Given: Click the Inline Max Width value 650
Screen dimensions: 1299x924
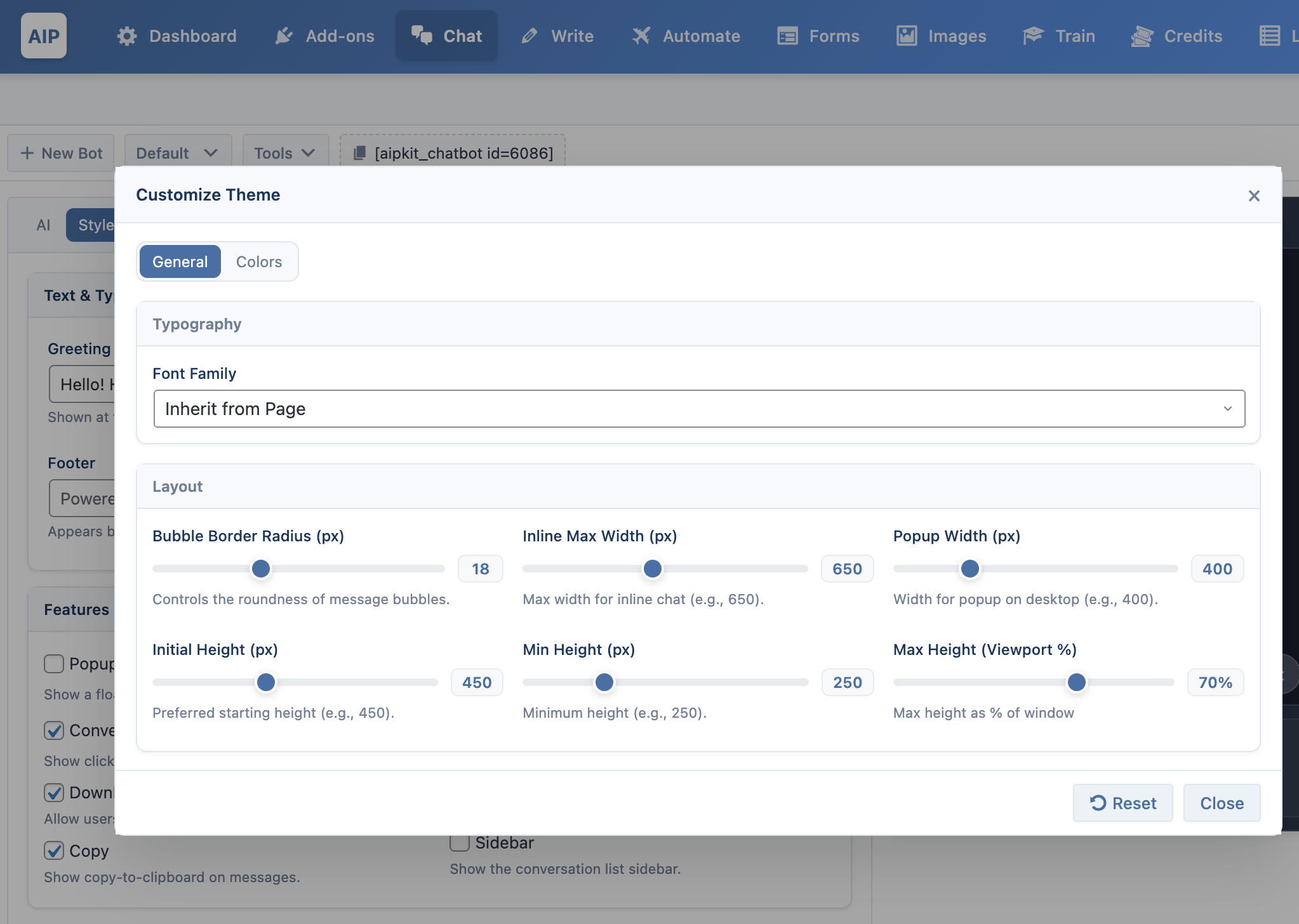Looking at the screenshot, I should 848,569.
